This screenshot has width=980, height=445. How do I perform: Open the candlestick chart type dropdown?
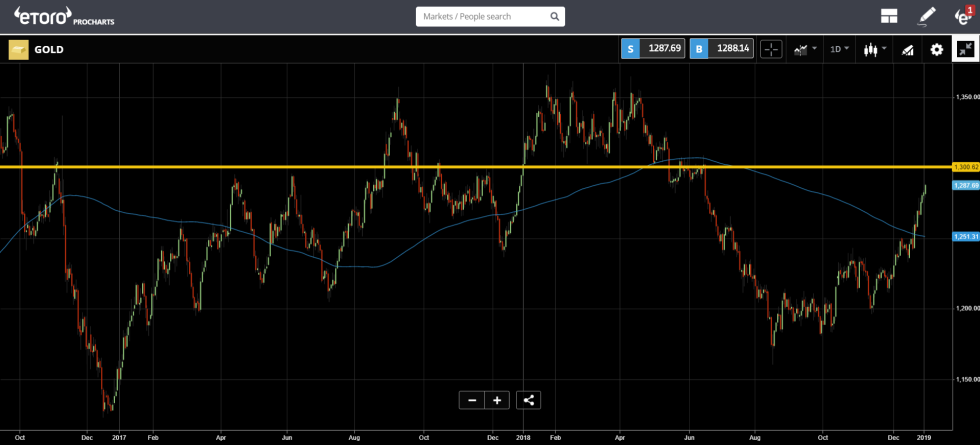pos(874,49)
